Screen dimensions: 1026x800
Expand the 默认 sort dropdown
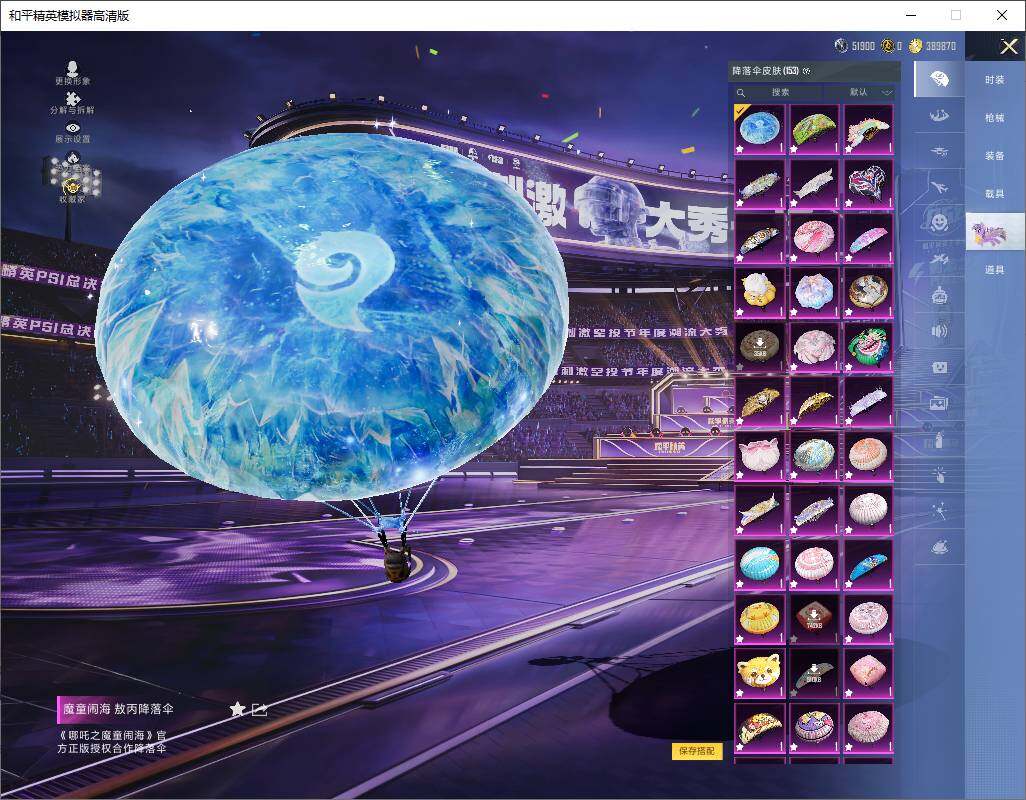868,92
